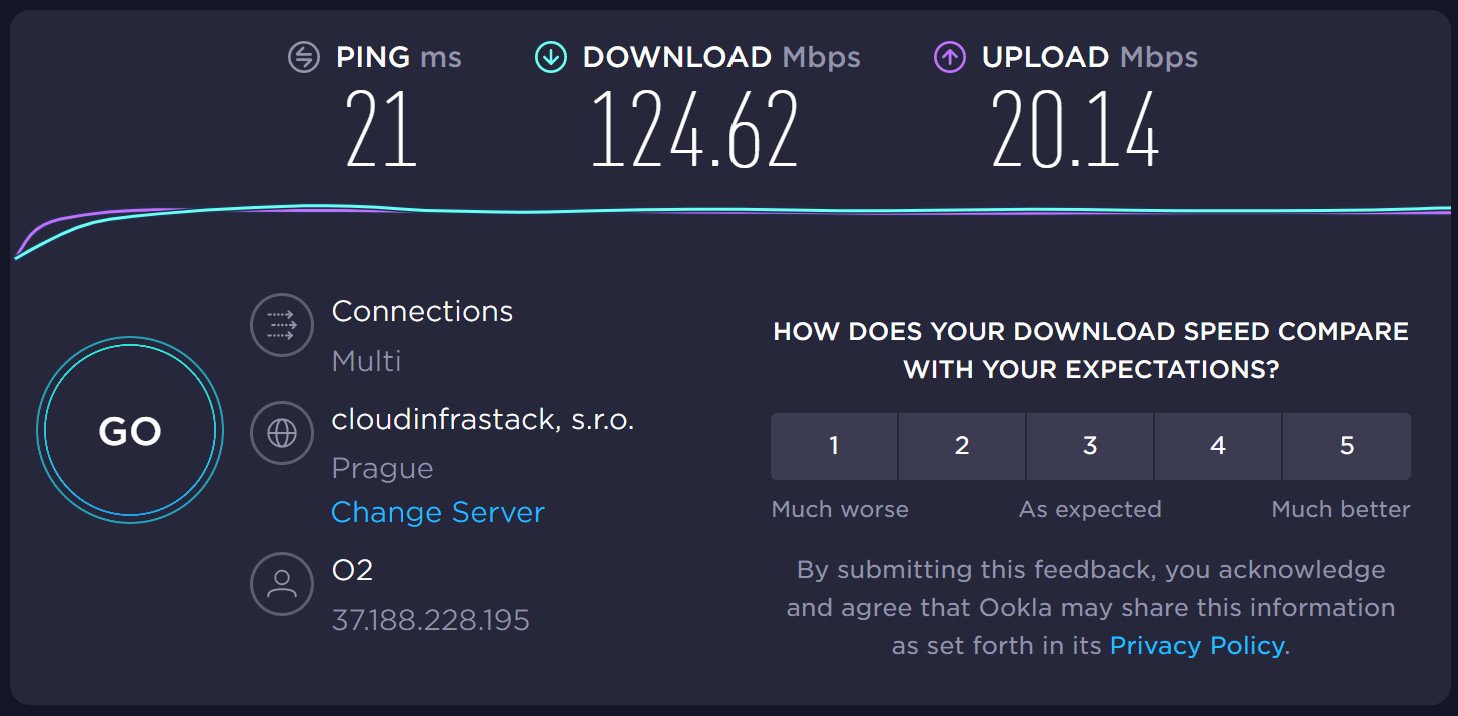The width and height of the screenshot is (1458, 716).
Task: Click the server globe icon
Action: (283, 432)
